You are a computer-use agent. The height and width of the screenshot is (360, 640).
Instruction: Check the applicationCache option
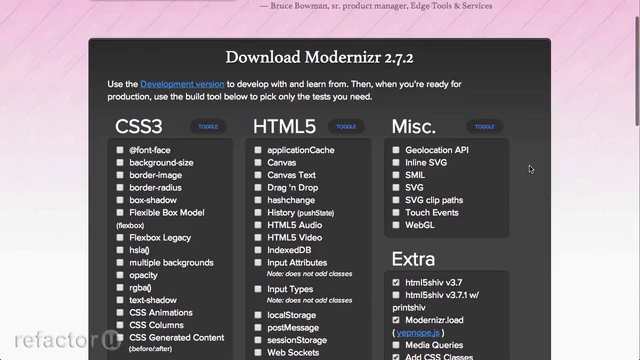click(258, 150)
